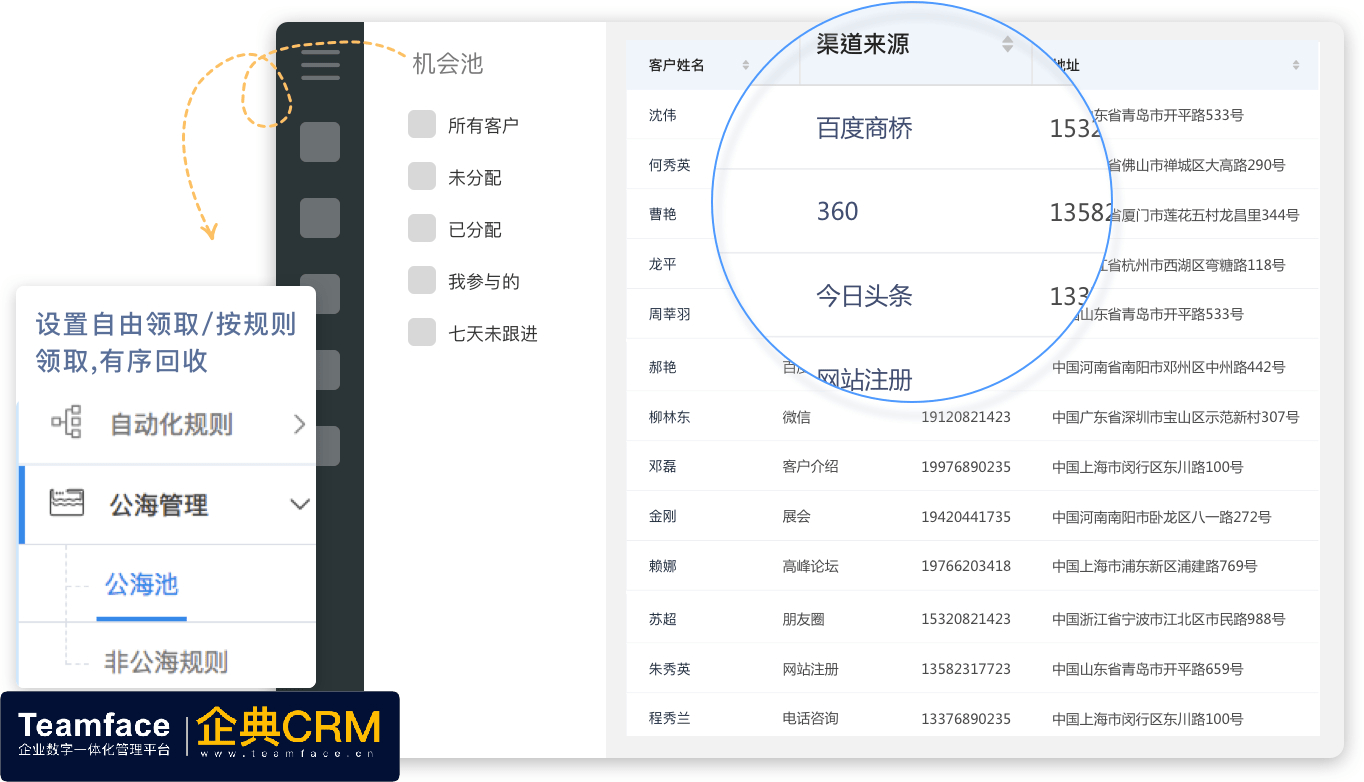This screenshot has height=782, width=1364.
Task: Click customer name 程秀兰
Action: pos(670,718)
